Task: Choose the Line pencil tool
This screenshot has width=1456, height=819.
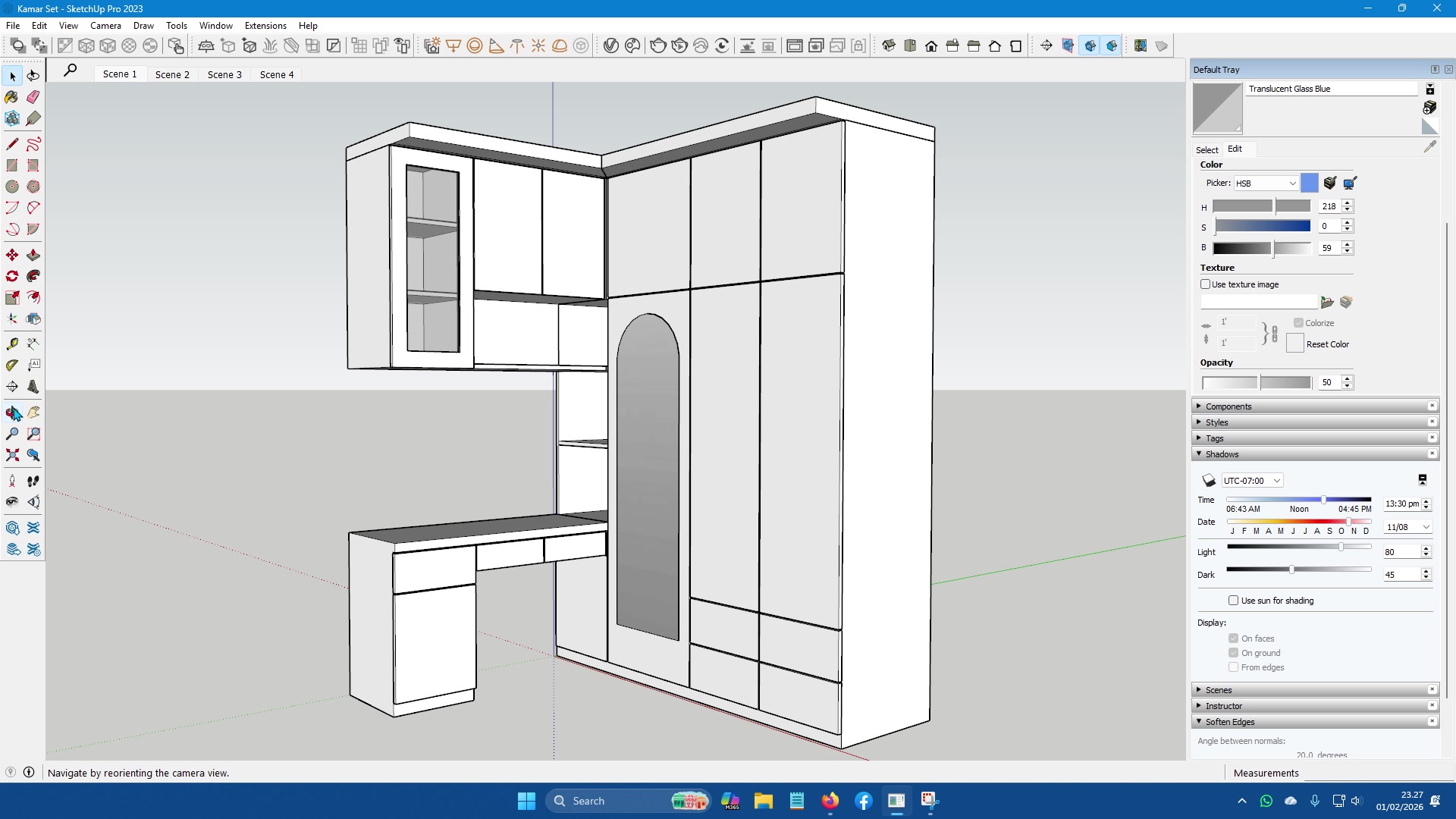Action: (x=12, y=144)
